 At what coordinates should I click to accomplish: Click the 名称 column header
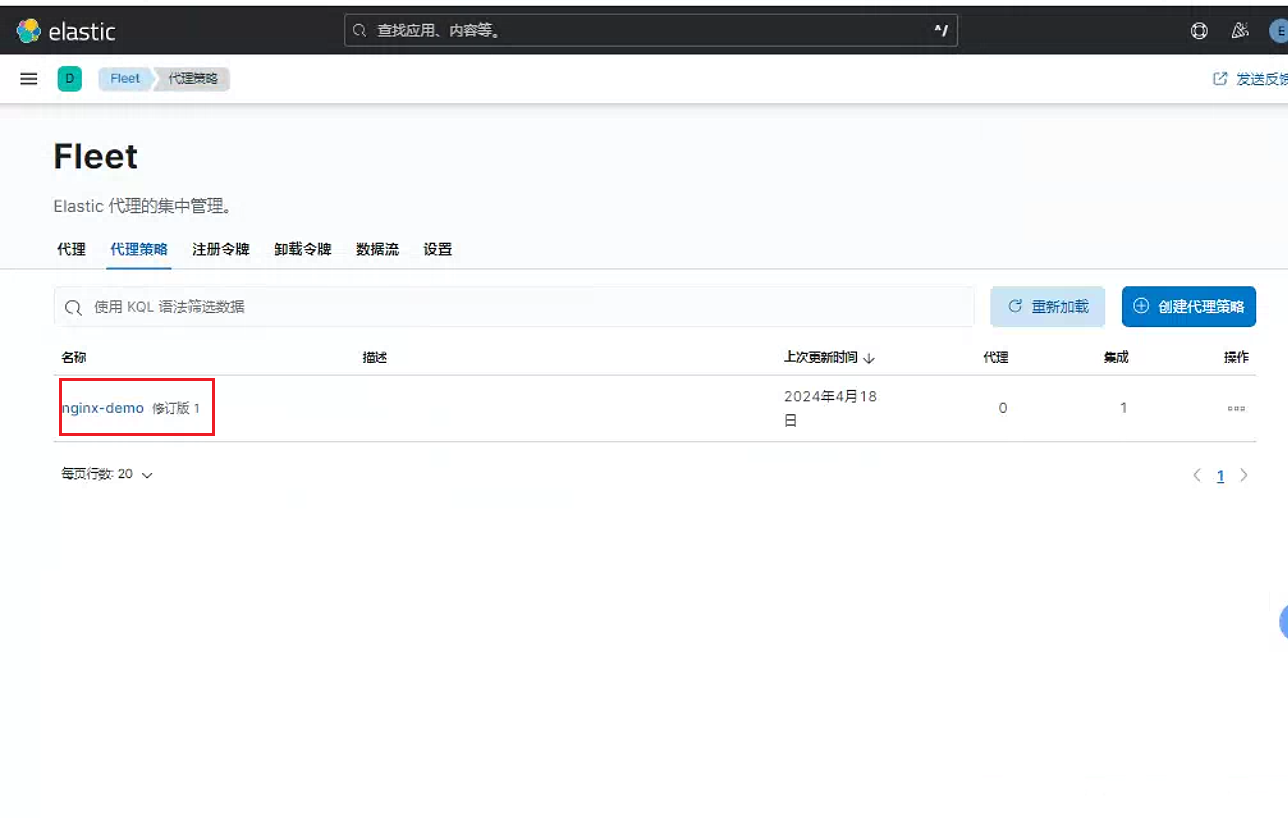pyautogui.click(x=74, y=357)
